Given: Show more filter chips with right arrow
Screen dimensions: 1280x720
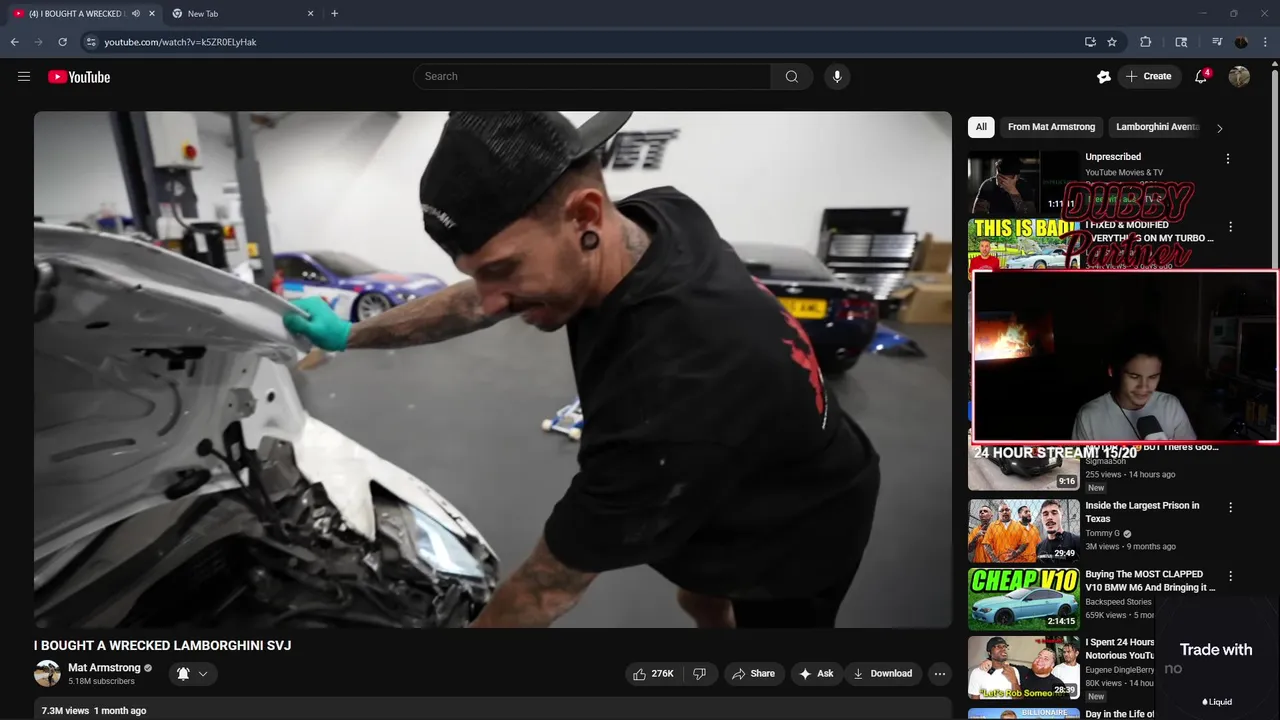Looking at the screenshot, I should (1219, 128).
